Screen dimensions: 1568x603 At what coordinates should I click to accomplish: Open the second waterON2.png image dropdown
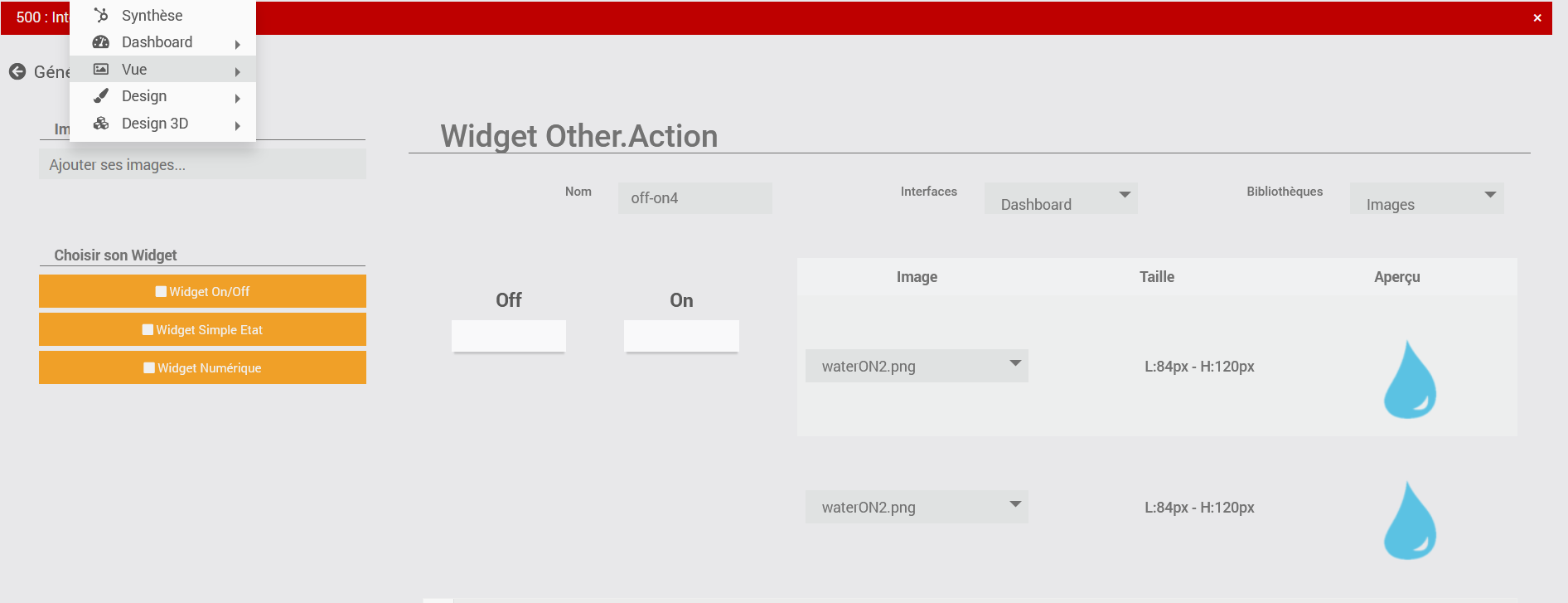click(x=917, y=507)
